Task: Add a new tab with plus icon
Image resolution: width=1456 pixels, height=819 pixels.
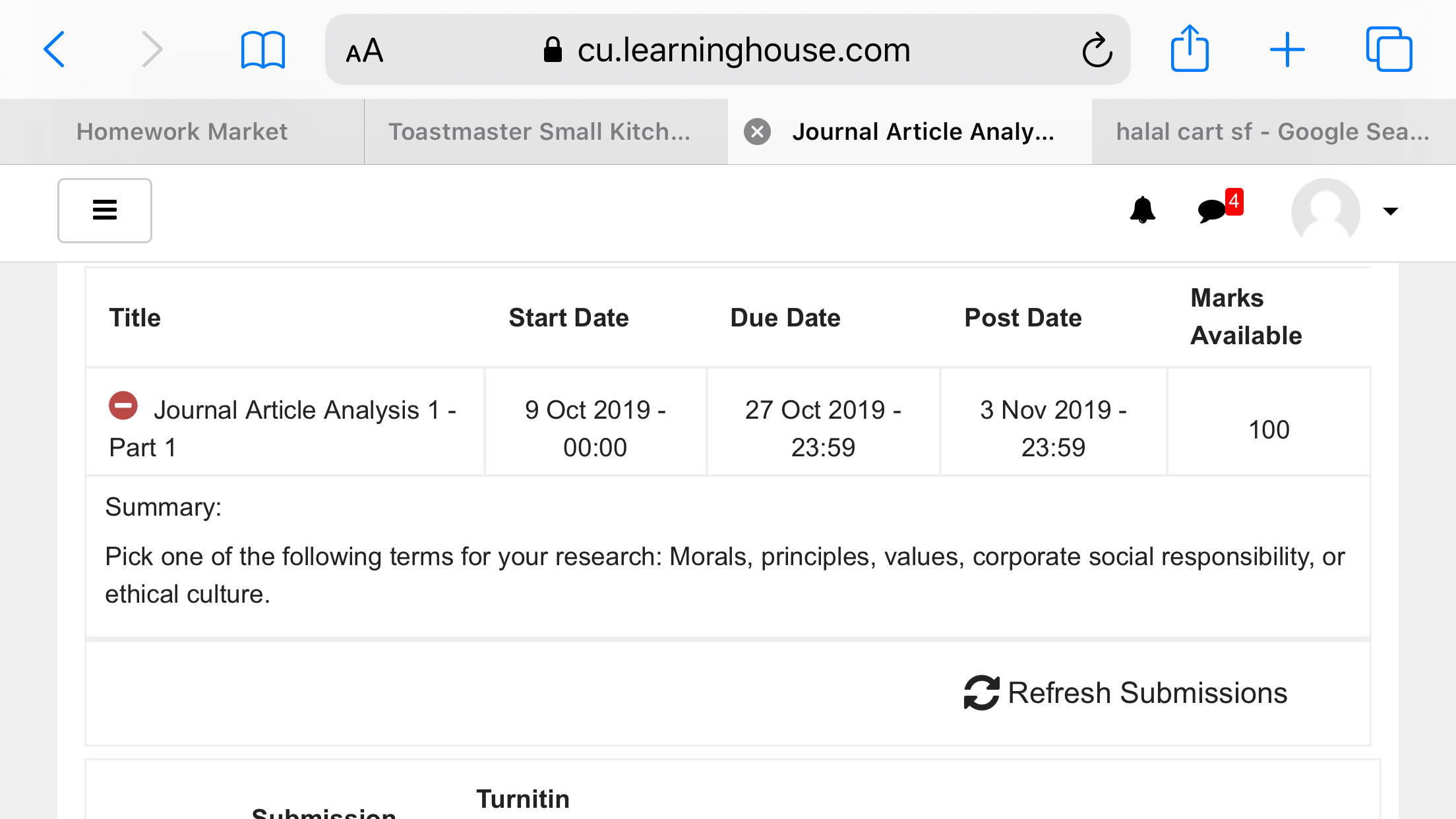Action: [1287, 49]
